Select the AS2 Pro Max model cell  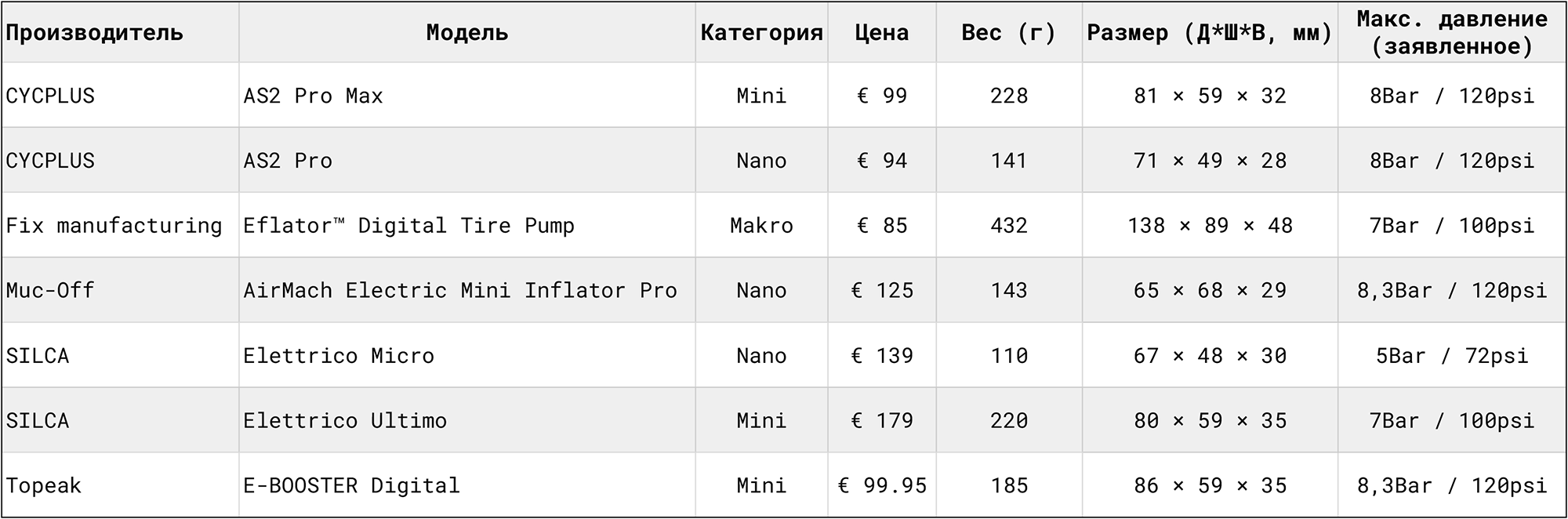(314, 96)
